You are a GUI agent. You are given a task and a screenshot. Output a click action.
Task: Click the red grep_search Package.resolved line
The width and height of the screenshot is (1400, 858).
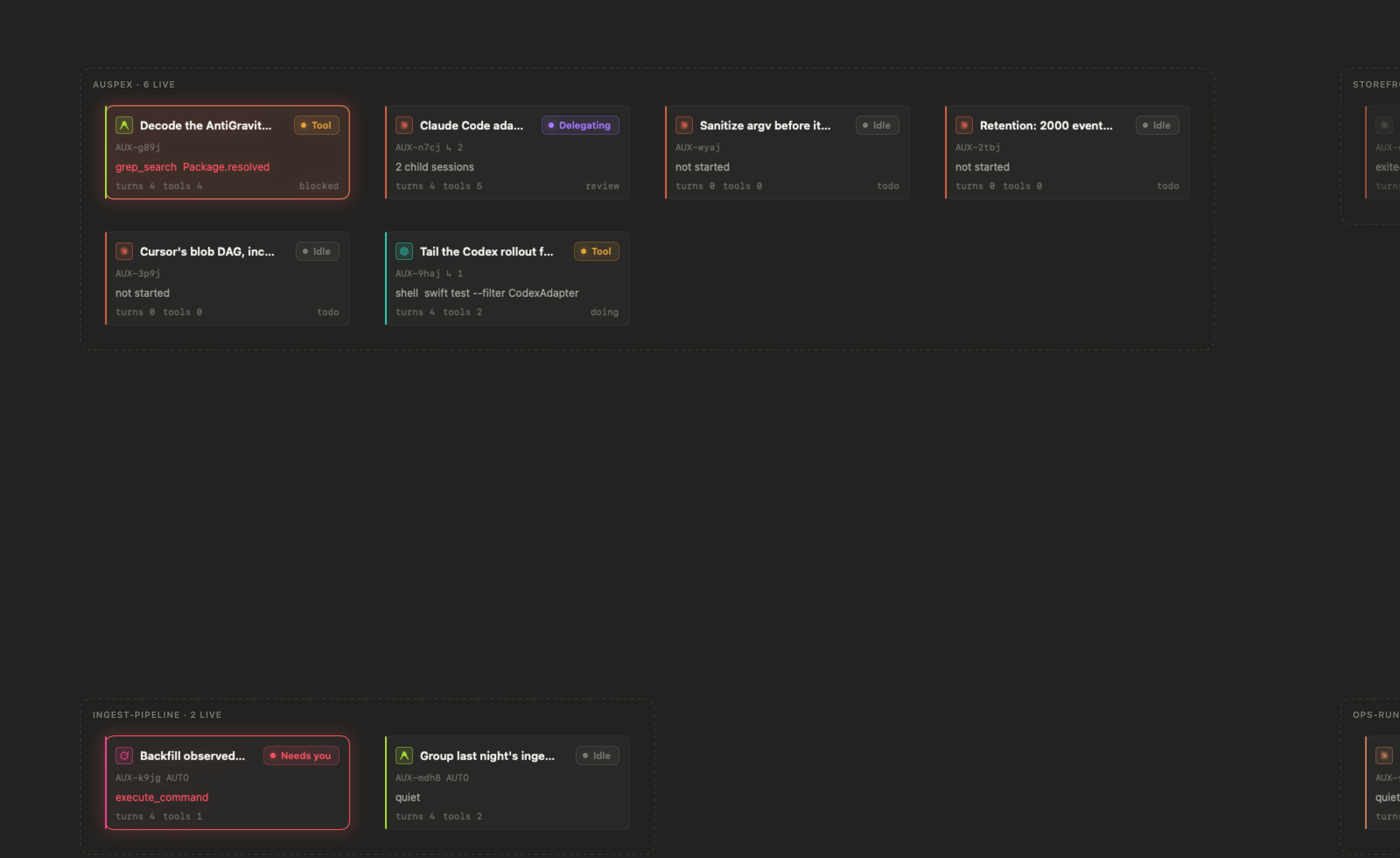click(x=192, y=167)
